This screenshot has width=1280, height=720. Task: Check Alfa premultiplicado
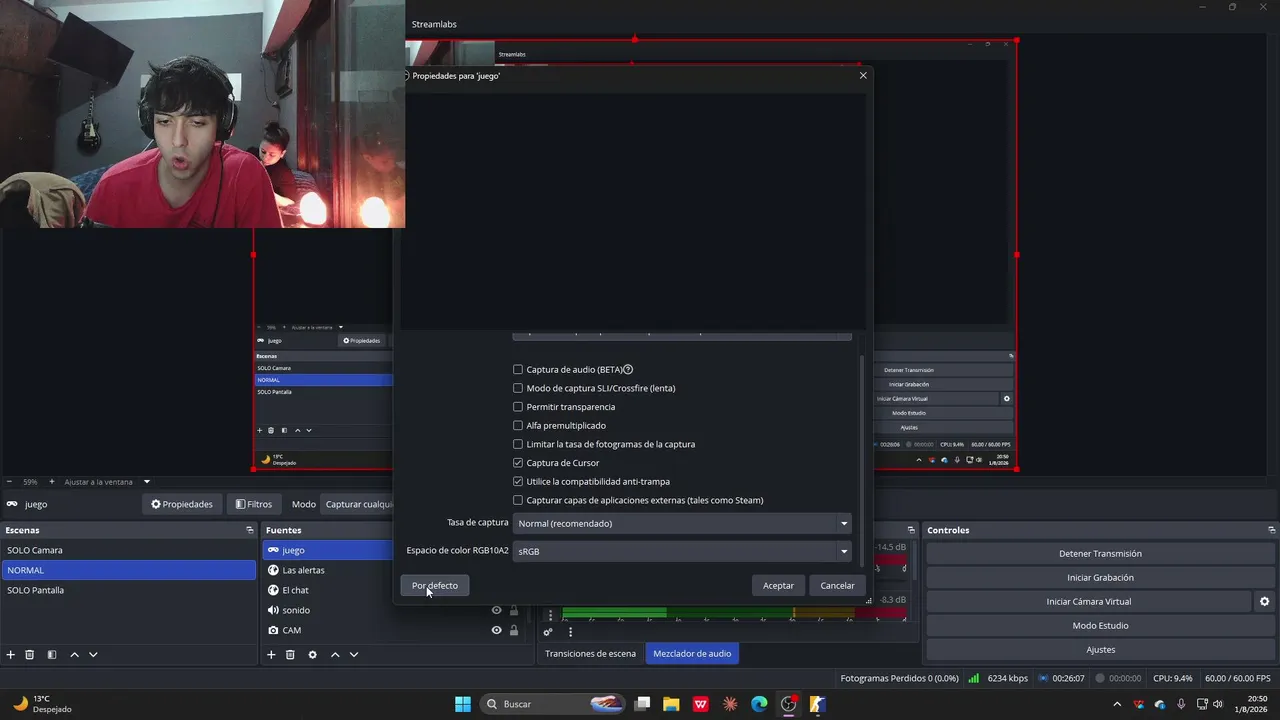coord(518,426)
